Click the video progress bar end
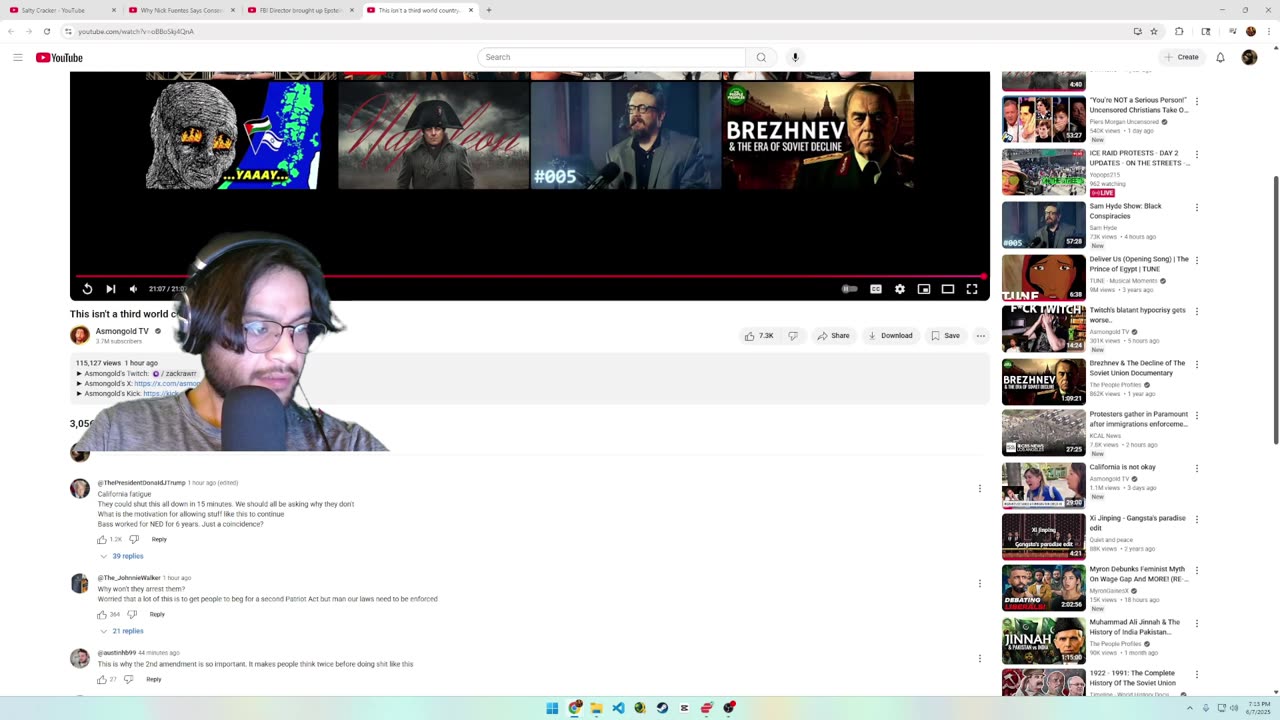The width and height of the screenshot is (1280, 720). click(983, 276)
